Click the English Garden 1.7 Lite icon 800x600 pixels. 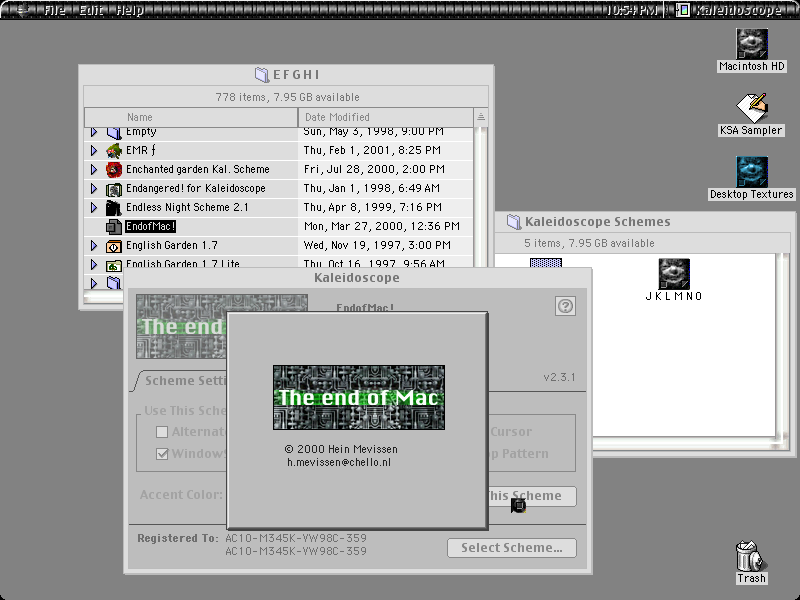[x=114, y=265]
